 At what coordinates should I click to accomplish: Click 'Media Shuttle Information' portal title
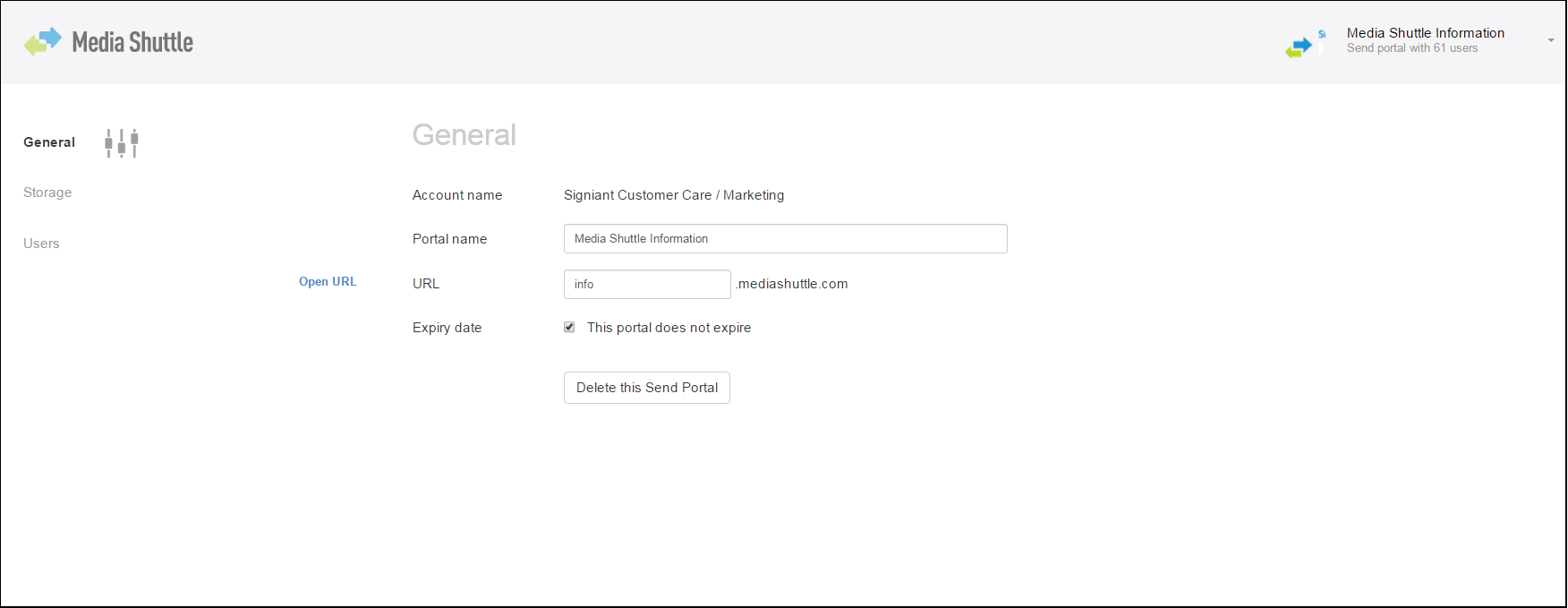[x=1426, y=33]
